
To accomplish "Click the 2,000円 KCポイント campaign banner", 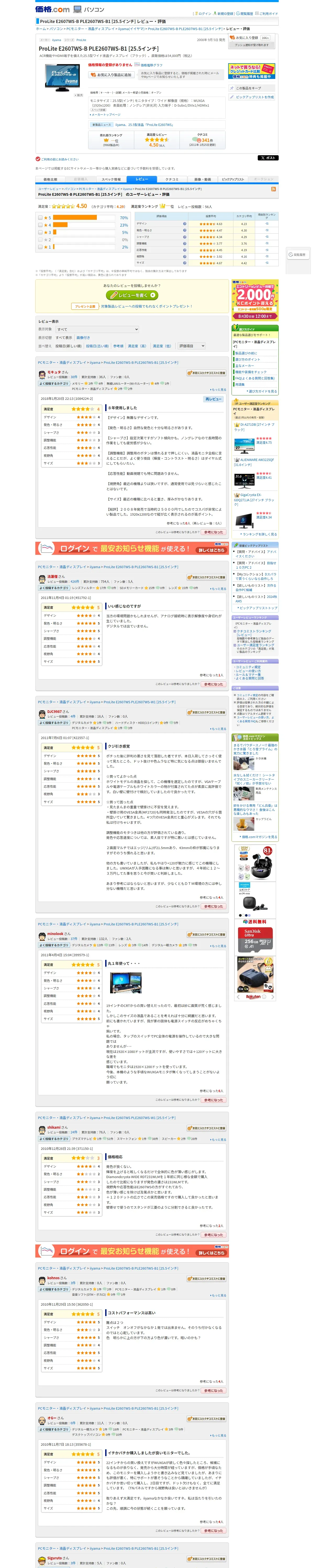I will (x=255, y=300).
